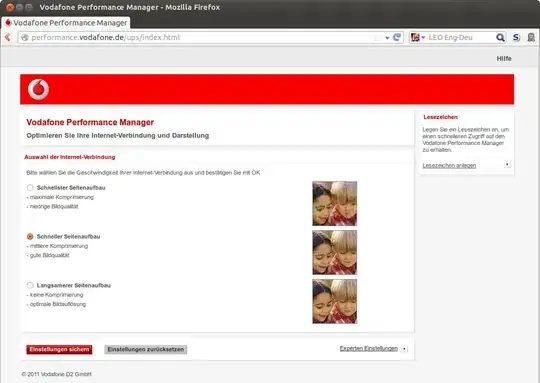
Task: Click the Schnellster Seitenaufbau preview image
Action: [x=334, y=204]
